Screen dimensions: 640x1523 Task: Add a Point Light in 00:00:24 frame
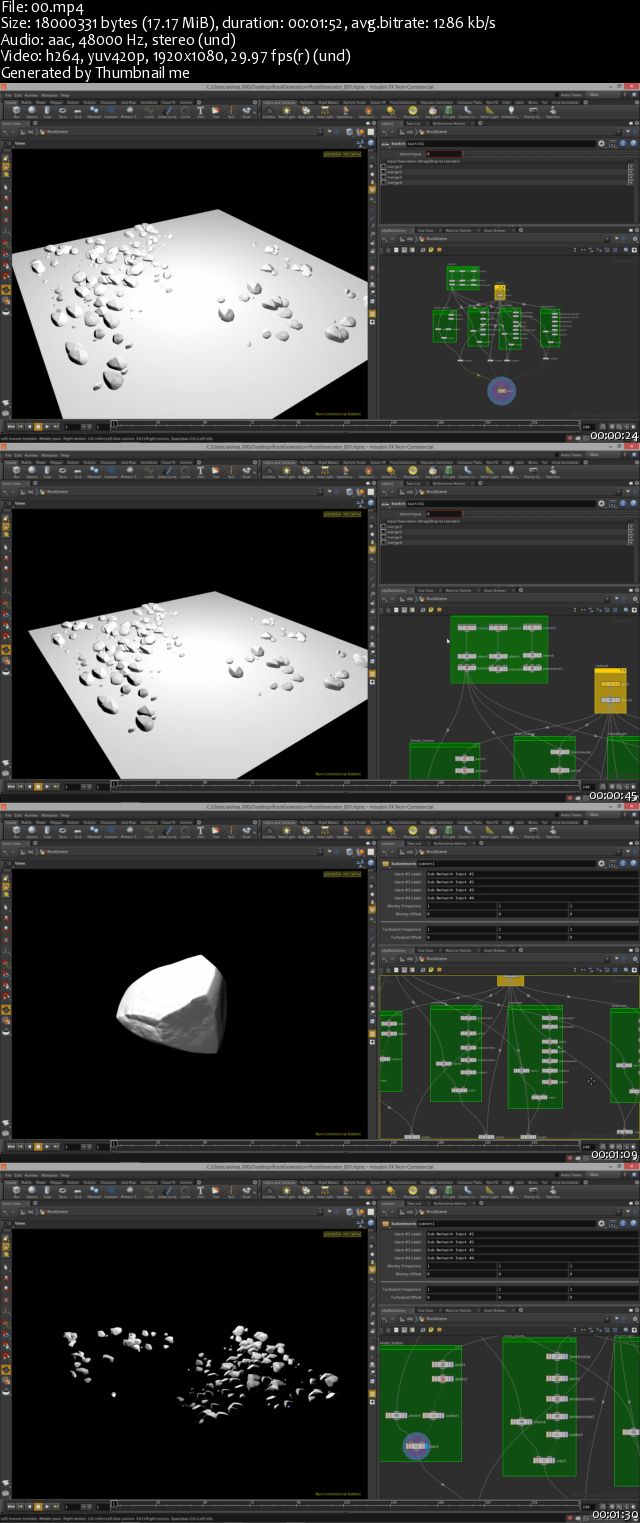point(287,110)
